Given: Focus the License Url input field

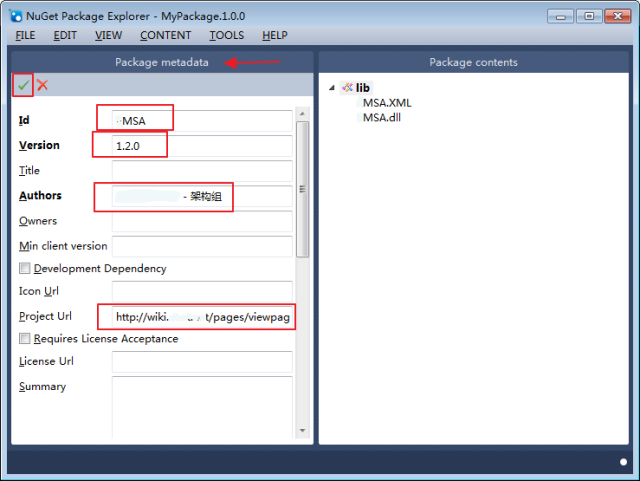Looking at the screenshot, I should click(x=202, y=361).
